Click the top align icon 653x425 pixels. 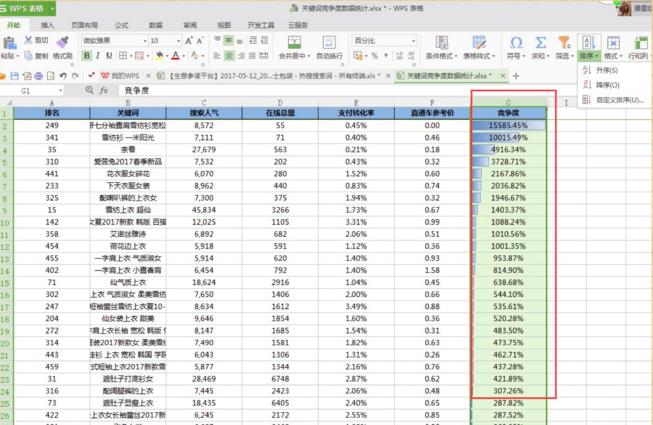pos(217,40)
